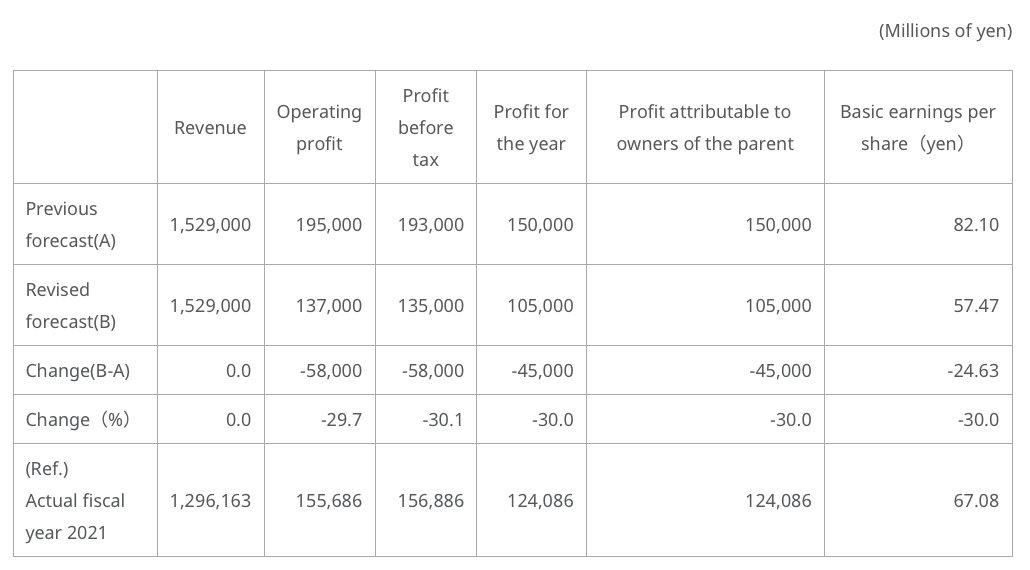Select the Actual fiscal year 2021 label

click(75, 500)
